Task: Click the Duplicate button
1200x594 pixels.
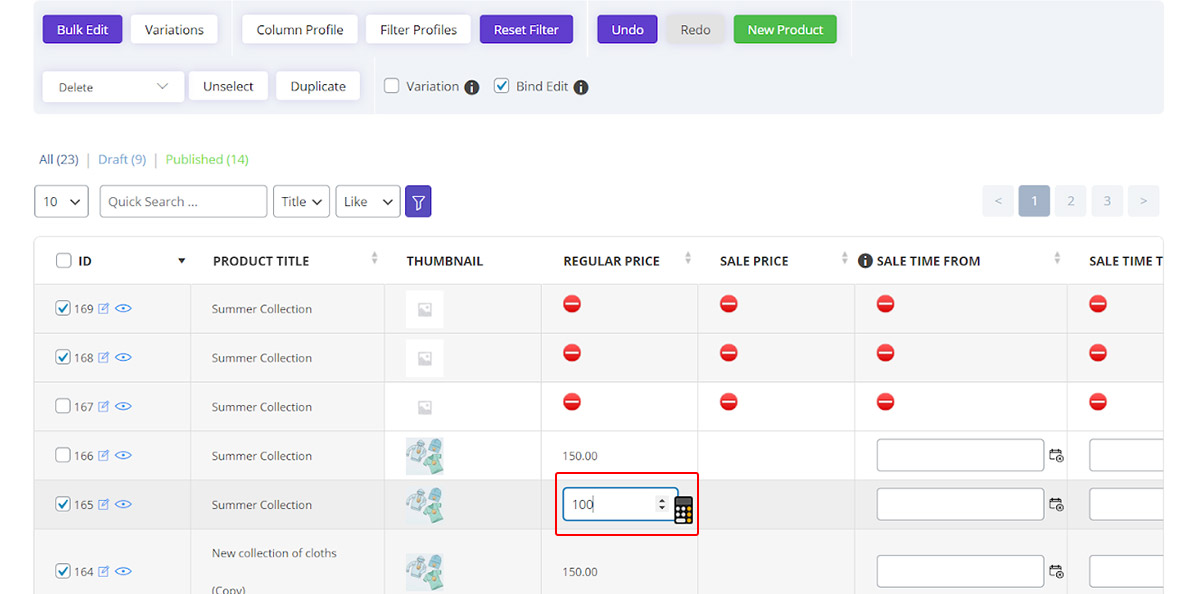Action: pyautogui.click(x=318, y=86)
